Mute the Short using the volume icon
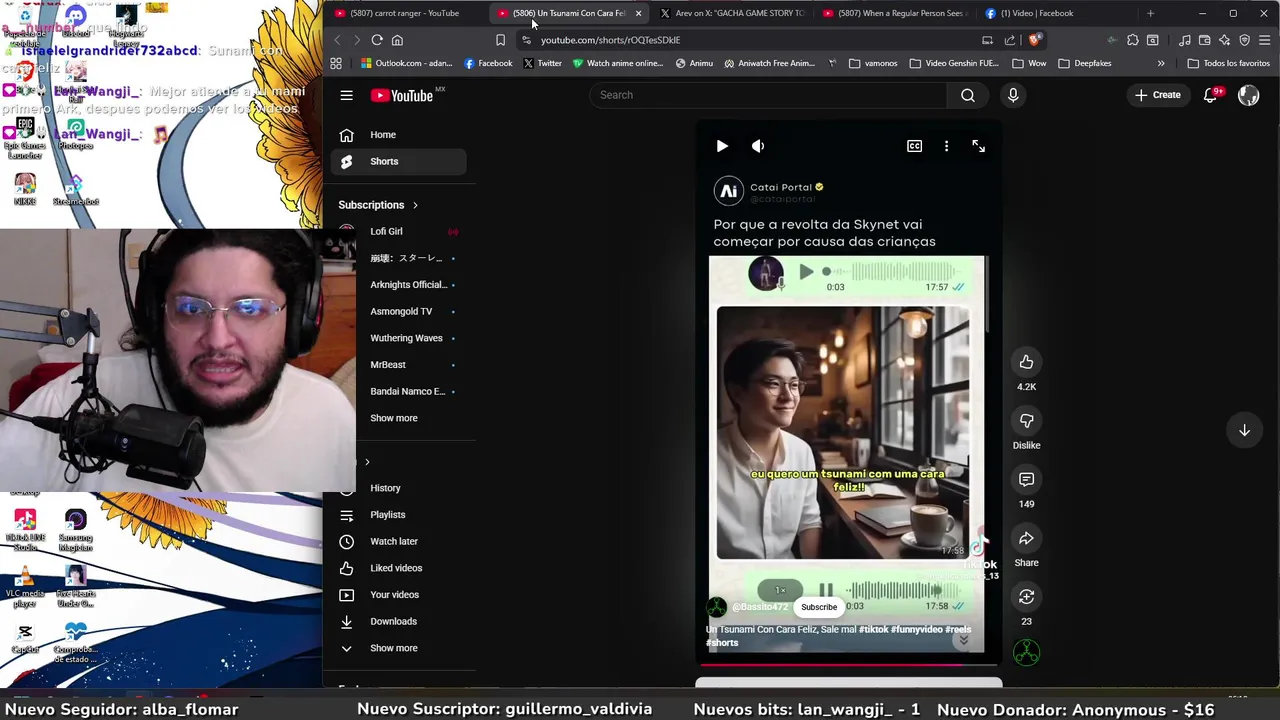The width and height of the screenshot is (1280, 720). coord(758,146)
